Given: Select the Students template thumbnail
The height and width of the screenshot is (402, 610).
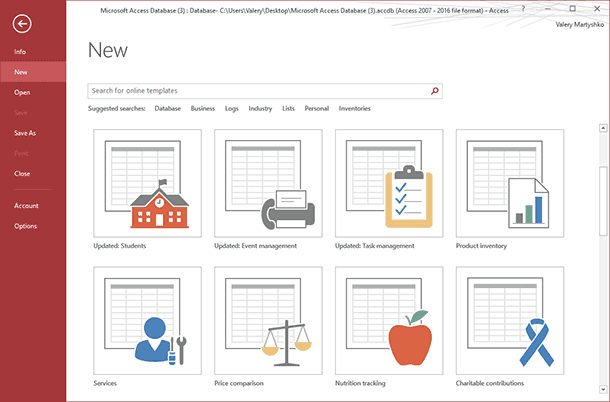Looking at the screenshot, I should [x=147, y=183].
